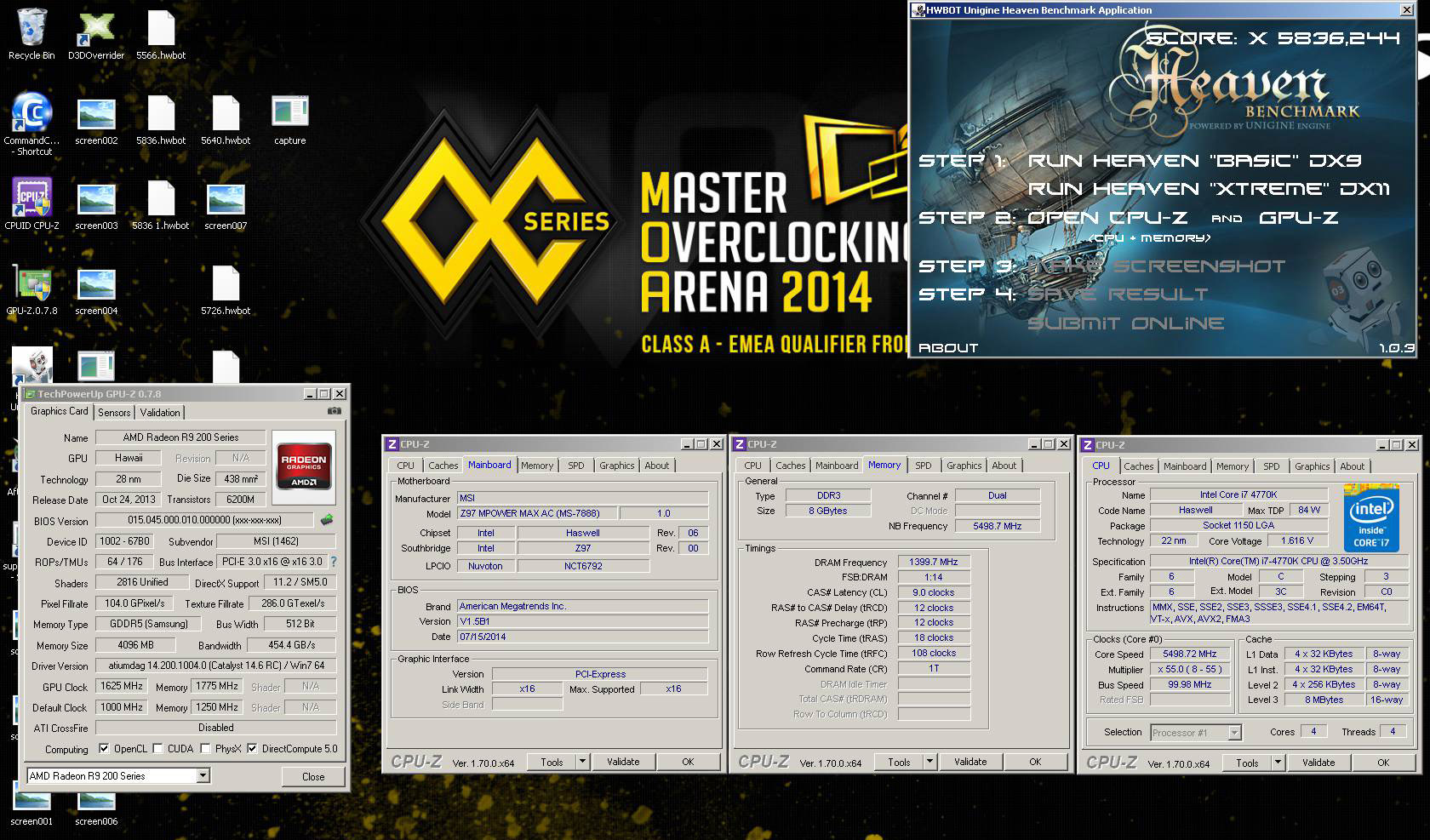Toggle the PhysX checkbox
Screen dimensions: 1430x840
205,749
